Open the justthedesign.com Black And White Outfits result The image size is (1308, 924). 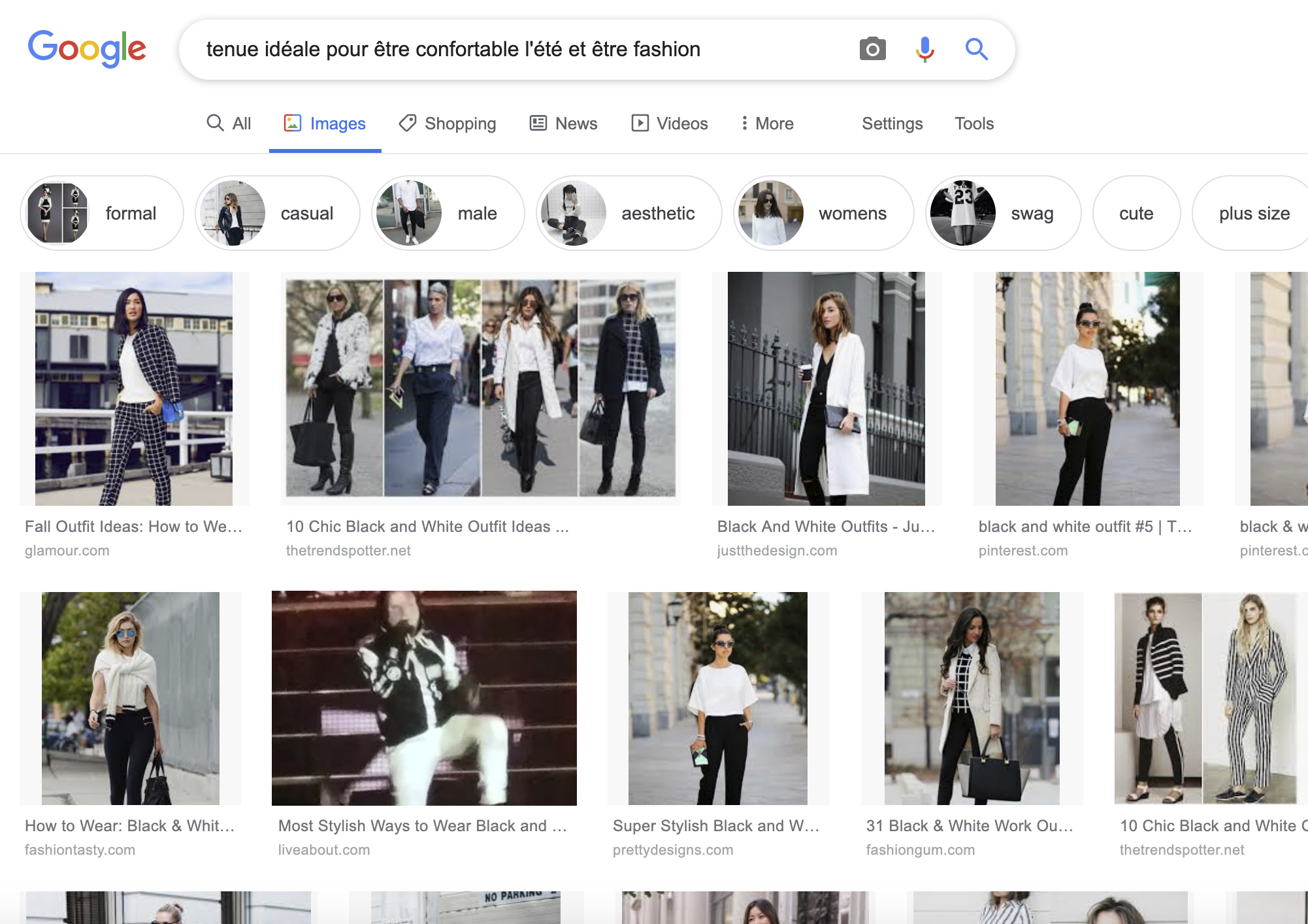point(826,389)
